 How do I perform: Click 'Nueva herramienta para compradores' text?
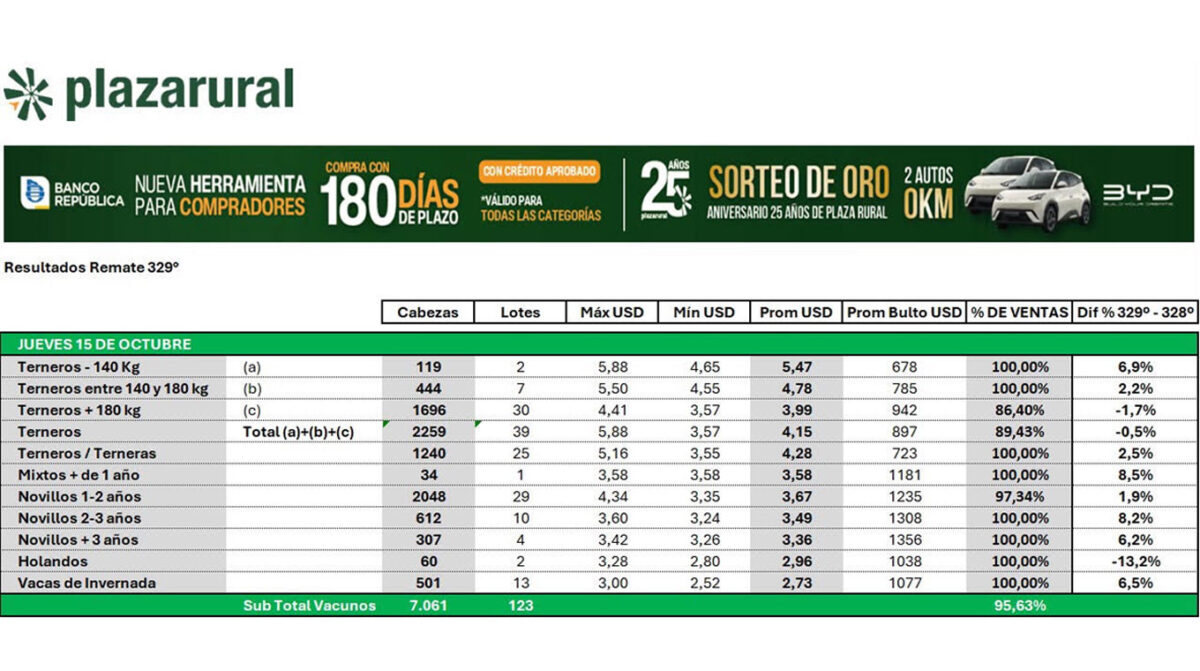(220, 195)
